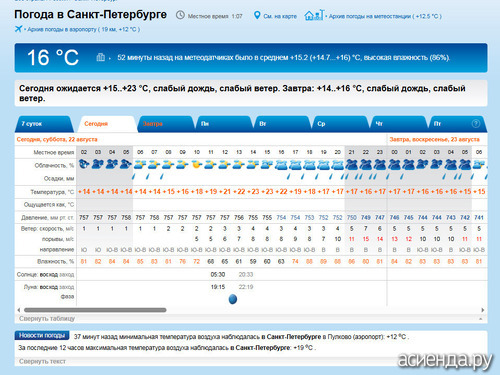Click the Ощущается как row label
Screen dimensions: 500x375
49,205
